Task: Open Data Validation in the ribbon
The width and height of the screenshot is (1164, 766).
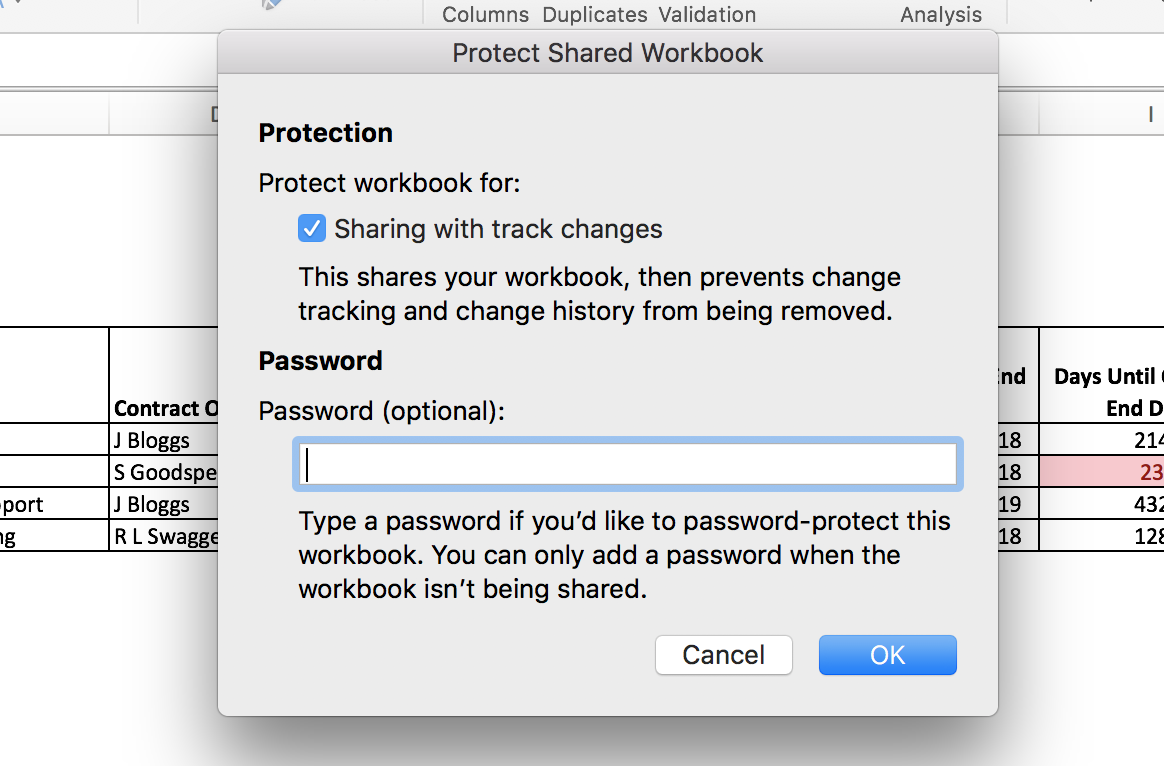Action: (x=706, y=14)
